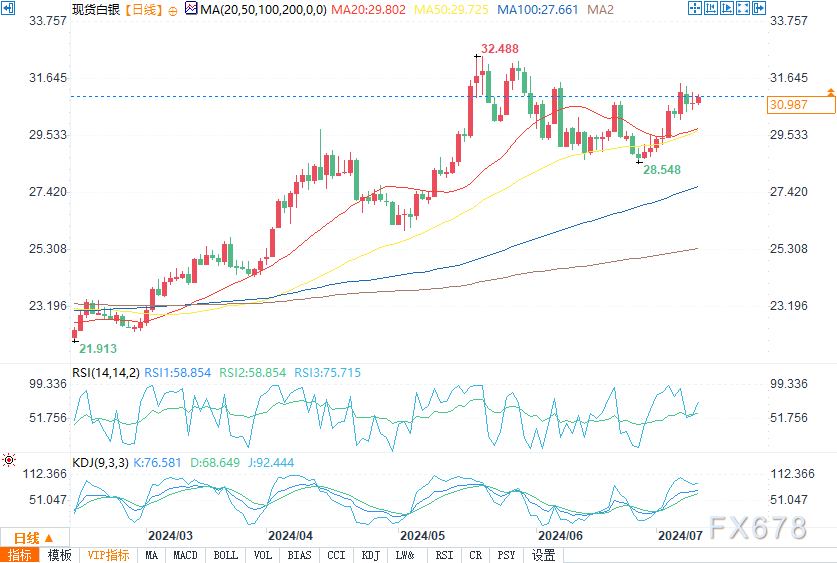Open the MA indicator settings chart icon

click(x=191, y=9)
